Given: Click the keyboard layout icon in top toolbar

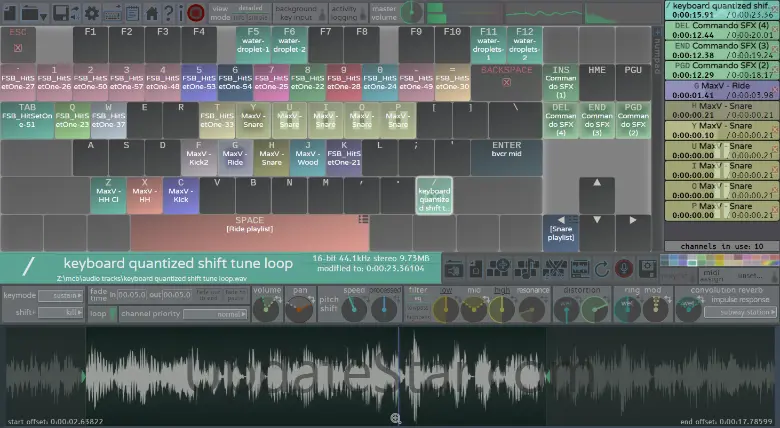Looking at the screenshot, I should [112, 13].
